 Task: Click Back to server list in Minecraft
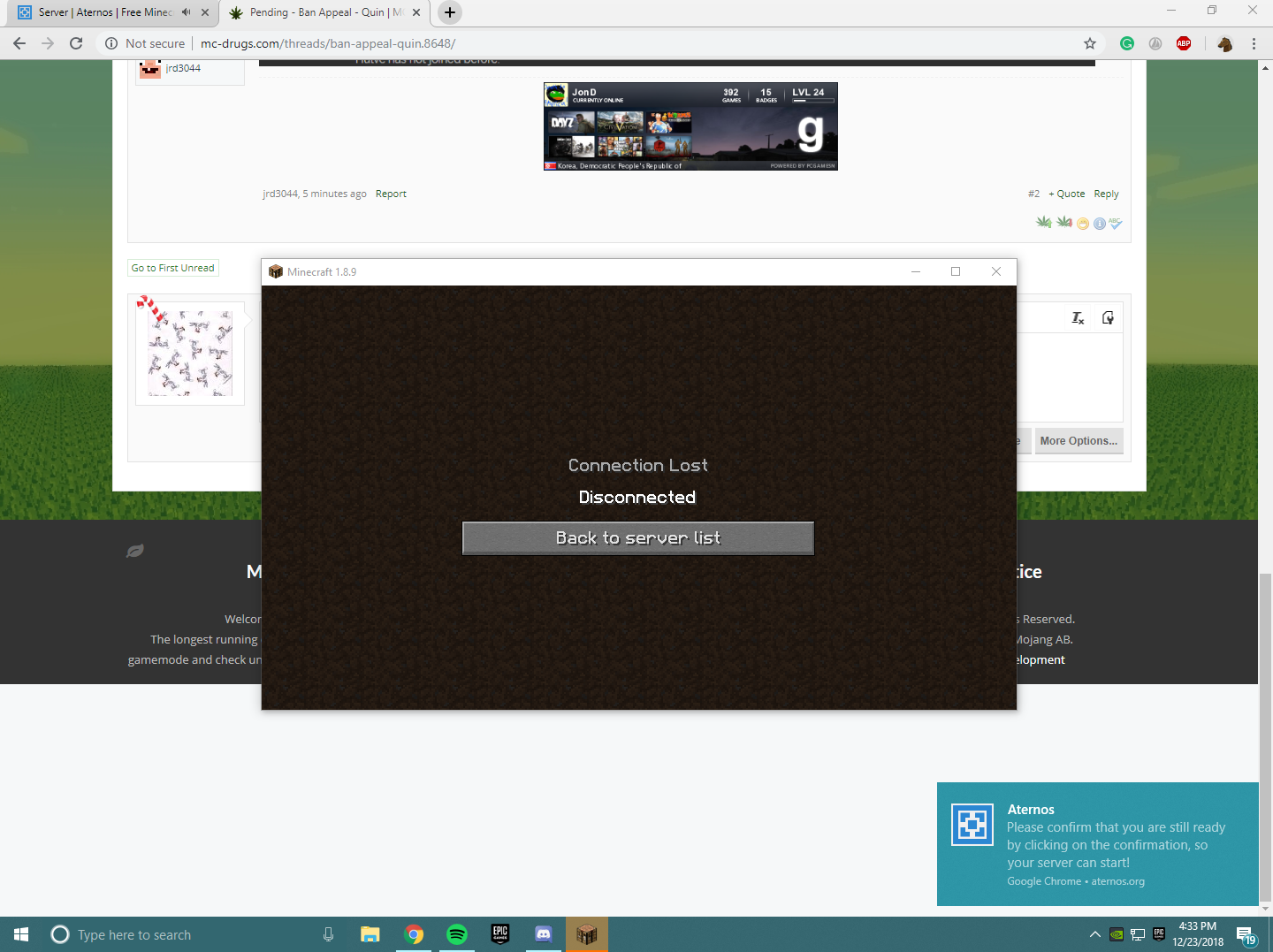tap(638, 538)
